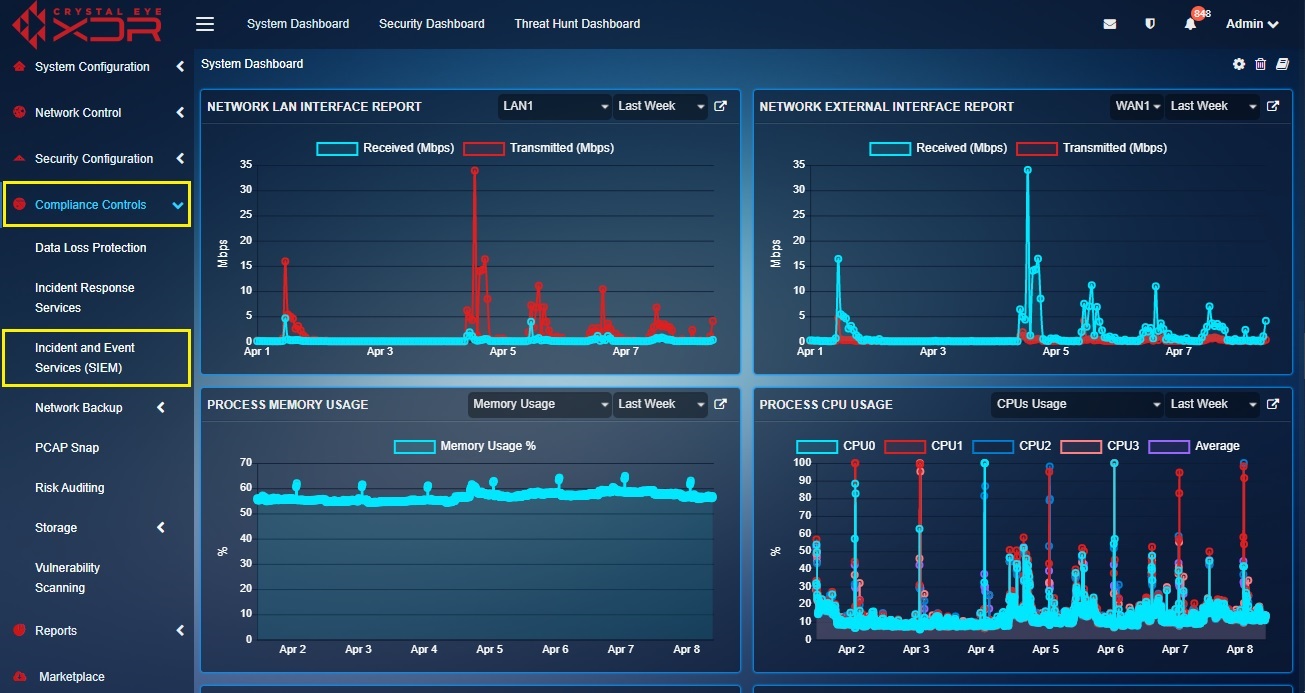Click the shield icon in top bar
1305x693 pixels.
click(x=1150, y=24)
